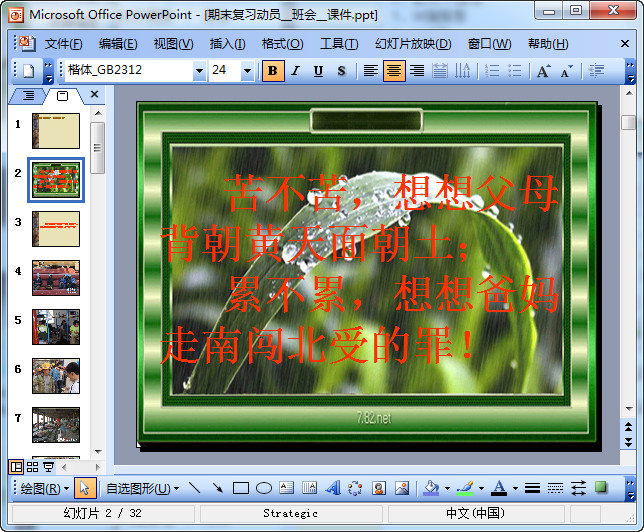Open the 文件(F) menu
Image resolution: width=644 pixels, height=532 pixels.
(64, 44)
